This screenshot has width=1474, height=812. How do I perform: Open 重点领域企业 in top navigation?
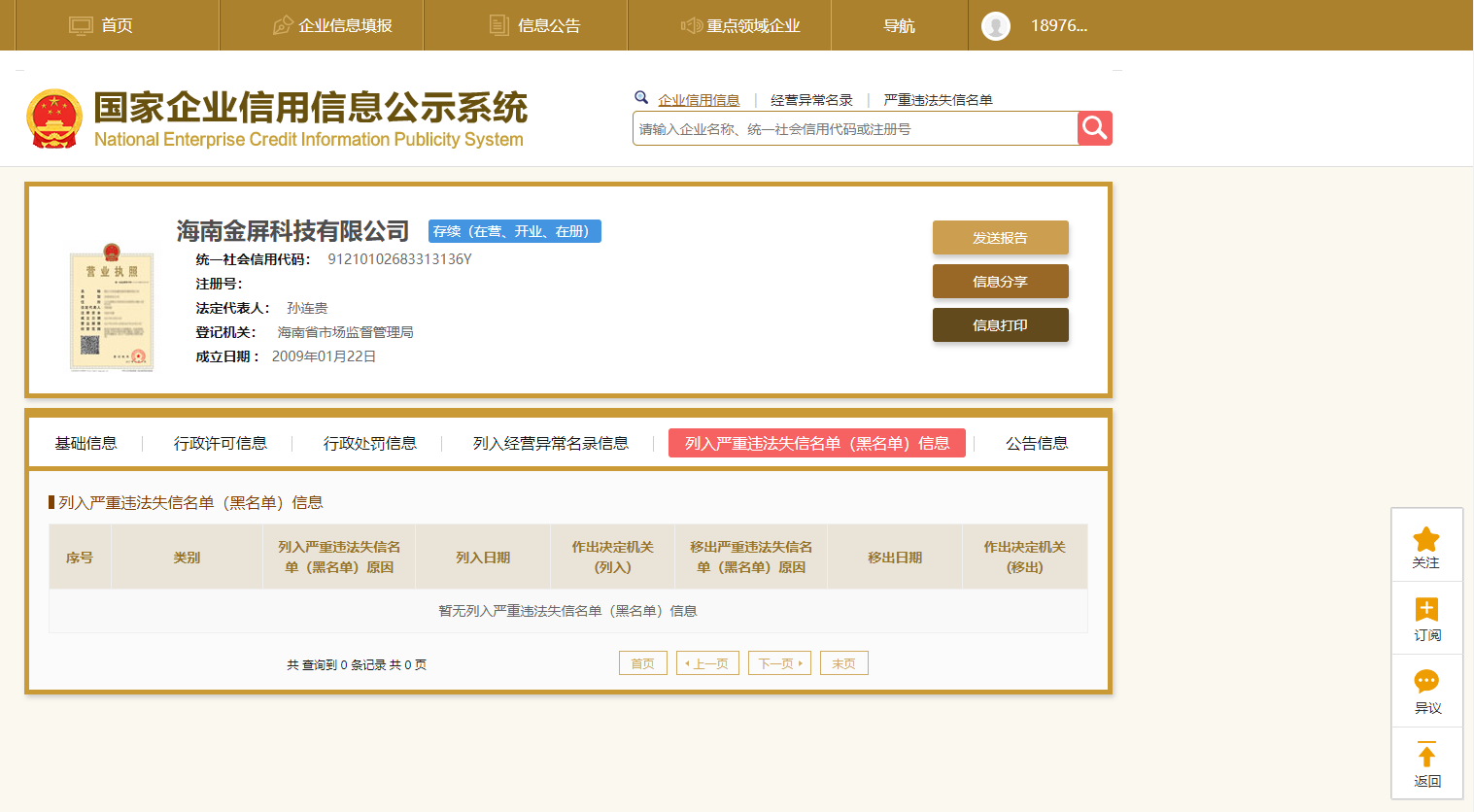pyautogui.click(x=753, y=25)
